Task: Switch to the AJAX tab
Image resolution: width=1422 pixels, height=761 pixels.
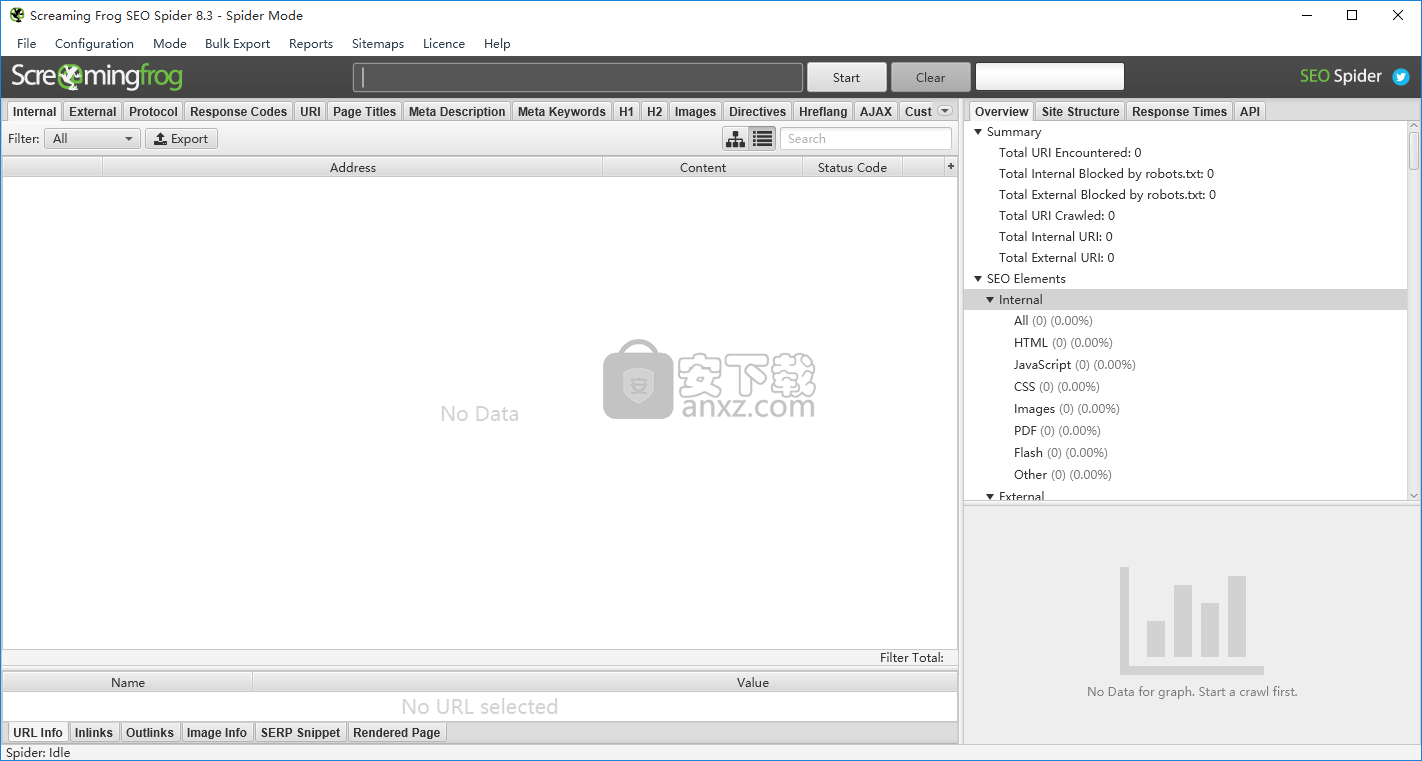Action: click(876, 112)
